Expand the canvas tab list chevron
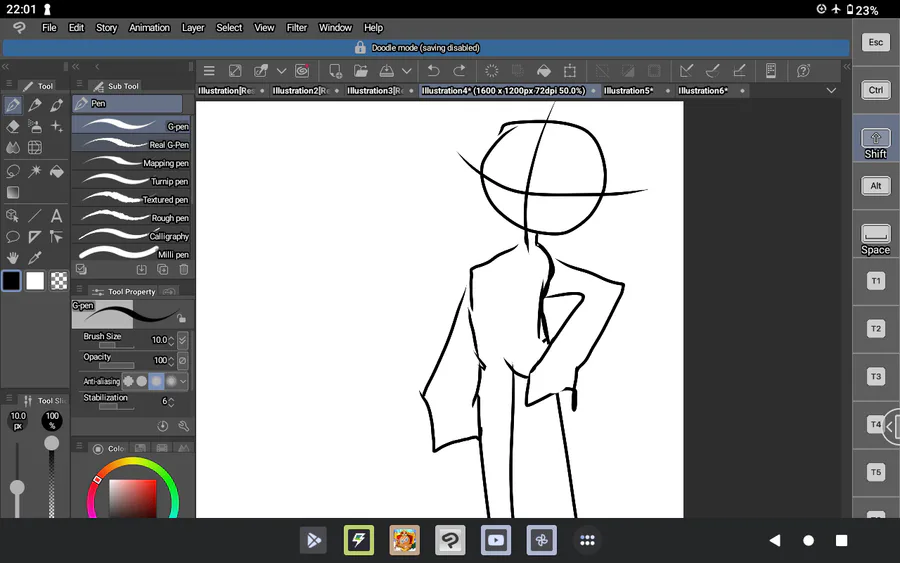 click(831, 91)
